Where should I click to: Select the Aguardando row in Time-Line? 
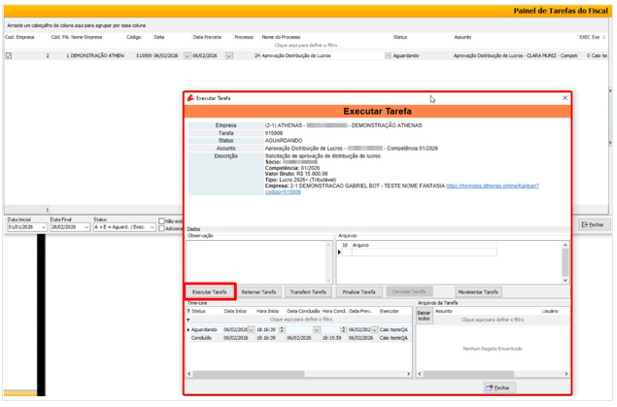(x=205, y=329)
